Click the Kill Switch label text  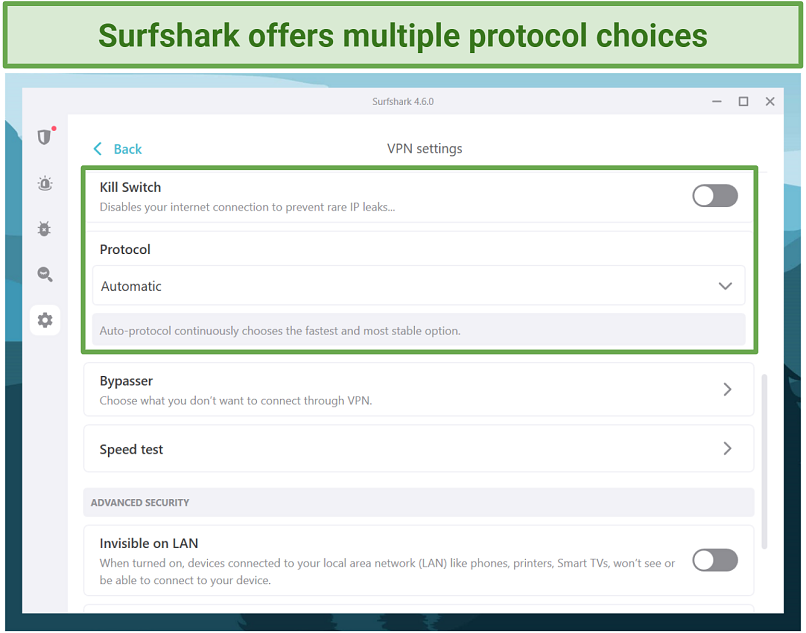pos(130,187)
